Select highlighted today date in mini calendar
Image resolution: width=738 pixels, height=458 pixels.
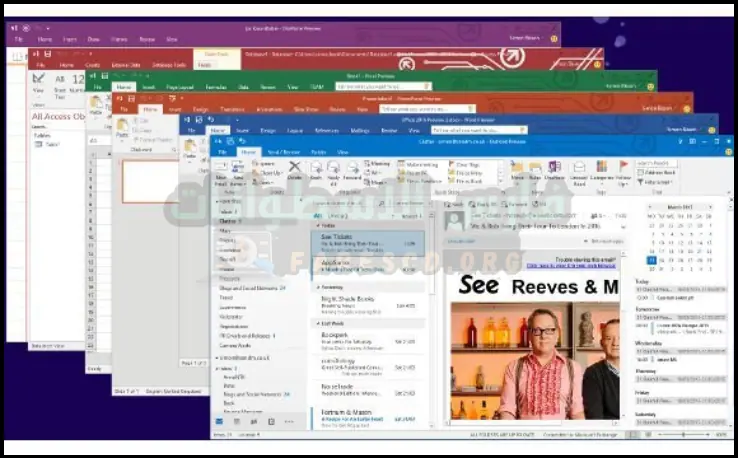click(651, 260)
